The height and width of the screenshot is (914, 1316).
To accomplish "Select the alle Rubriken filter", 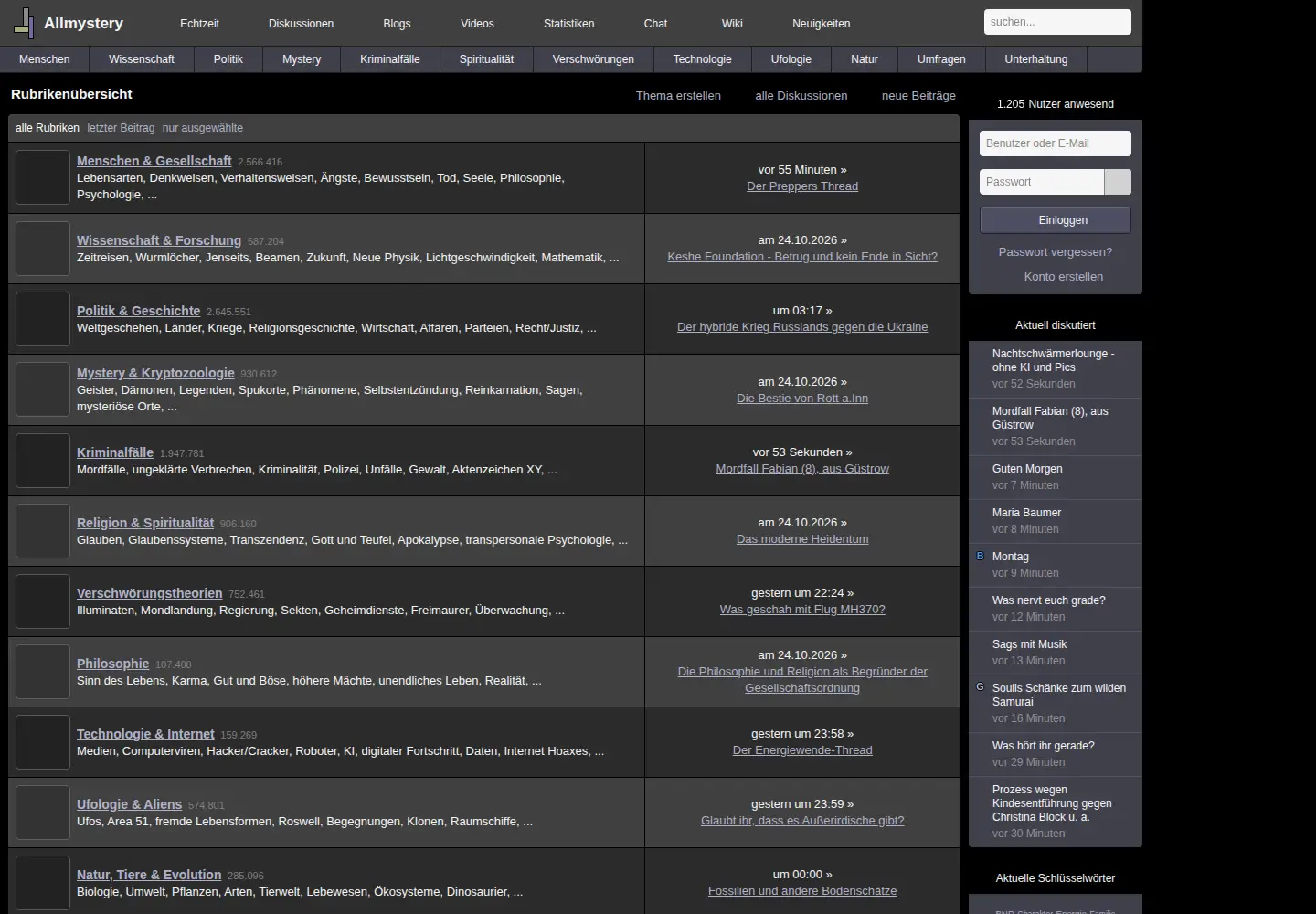I will (48, 128).
